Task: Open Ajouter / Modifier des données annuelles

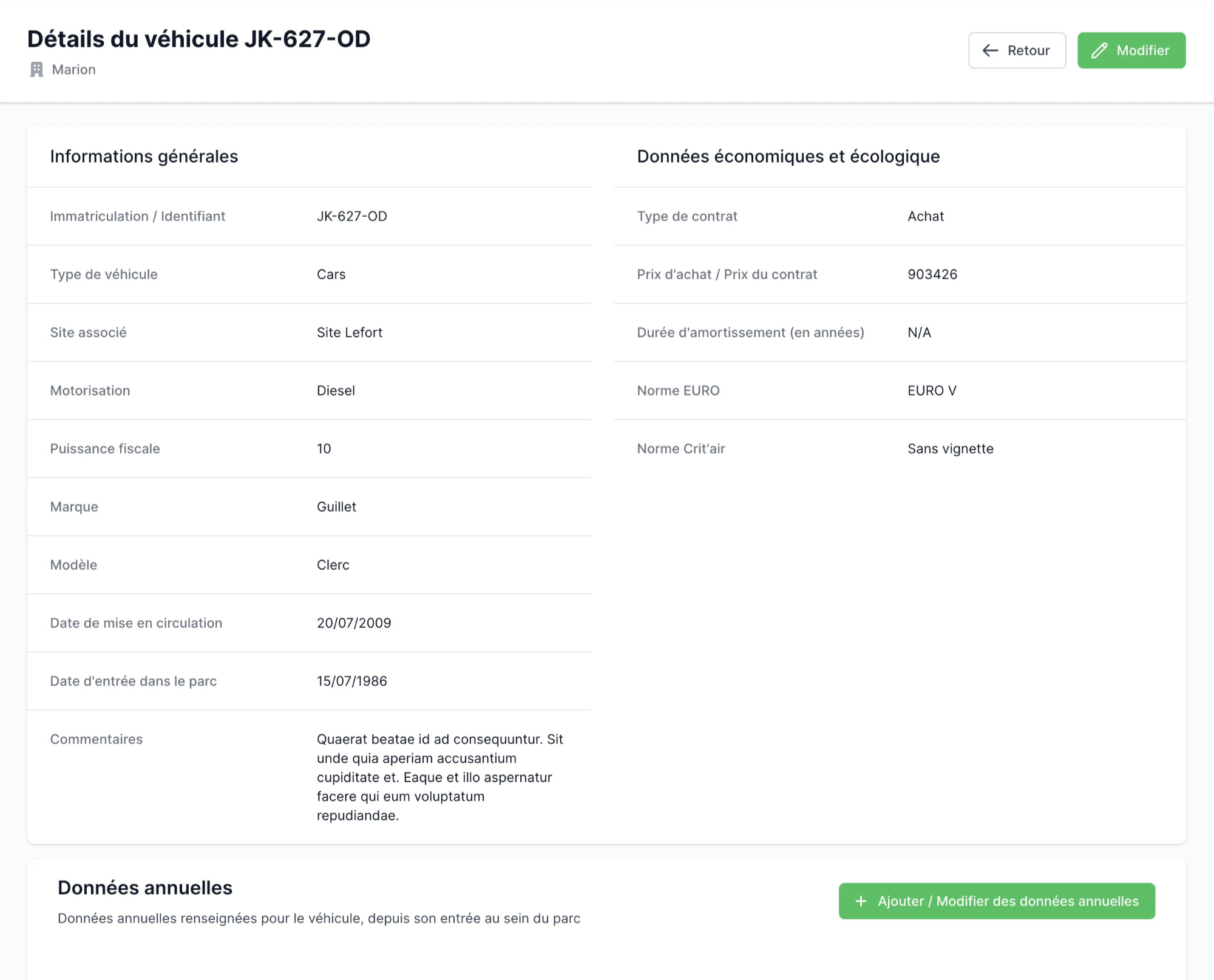Action: (x=997, y=901)
